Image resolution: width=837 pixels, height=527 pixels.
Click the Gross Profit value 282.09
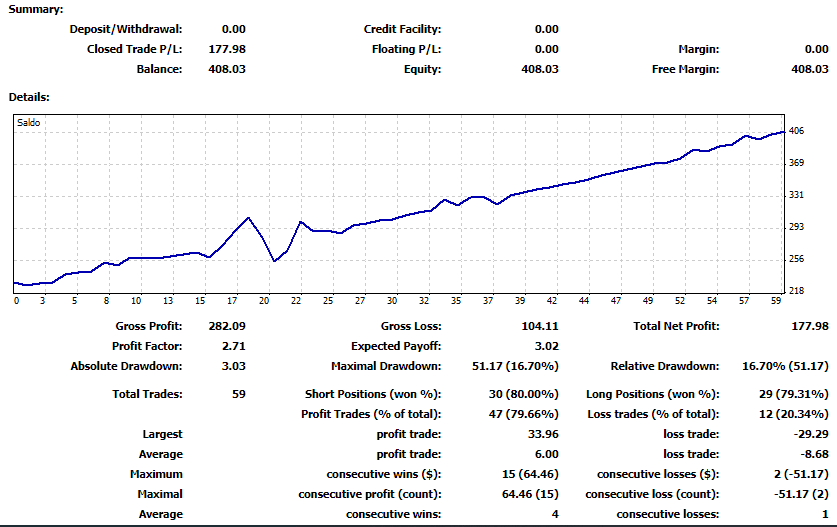click(227, 326)
